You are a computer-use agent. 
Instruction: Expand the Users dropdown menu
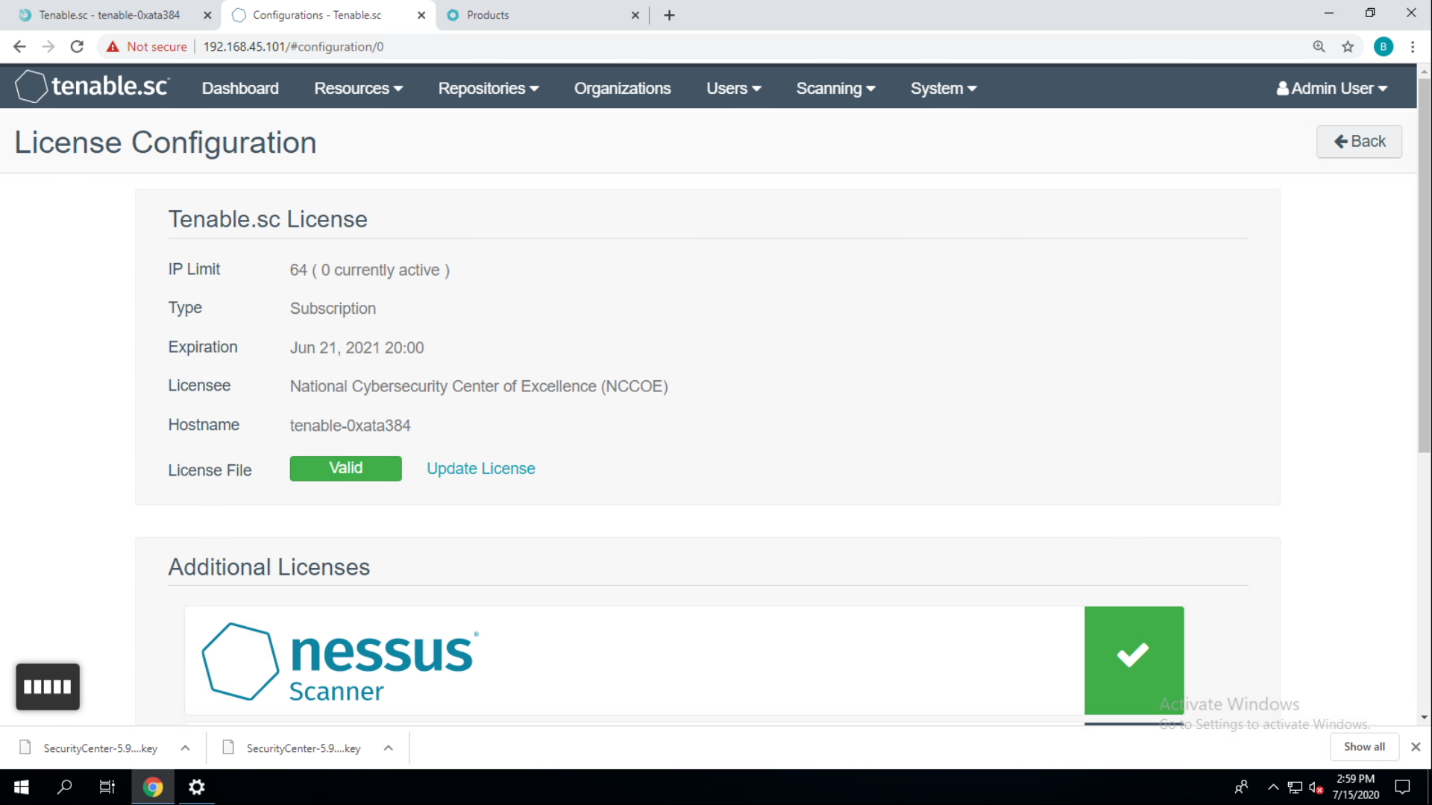coord(734,88)
